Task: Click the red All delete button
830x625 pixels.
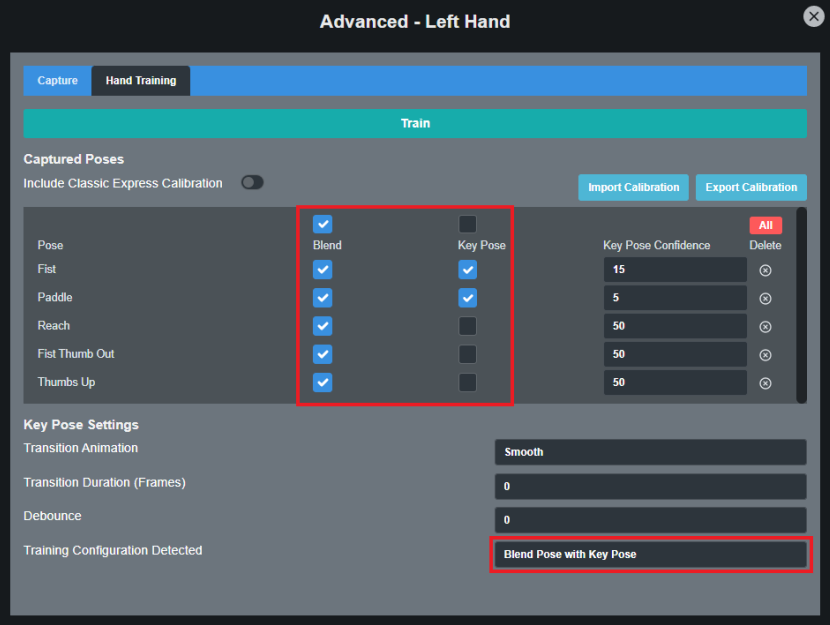Action: [765, 225]
